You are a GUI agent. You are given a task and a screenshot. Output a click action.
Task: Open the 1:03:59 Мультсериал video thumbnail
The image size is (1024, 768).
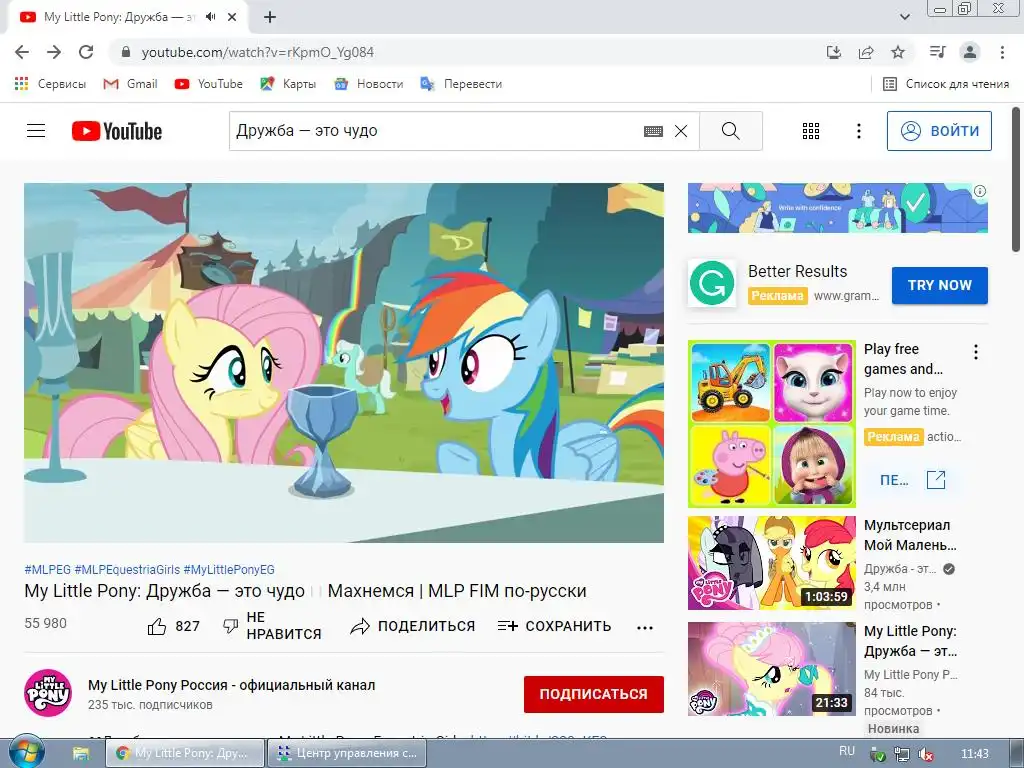pyautogui.click(x=771, y=563)
